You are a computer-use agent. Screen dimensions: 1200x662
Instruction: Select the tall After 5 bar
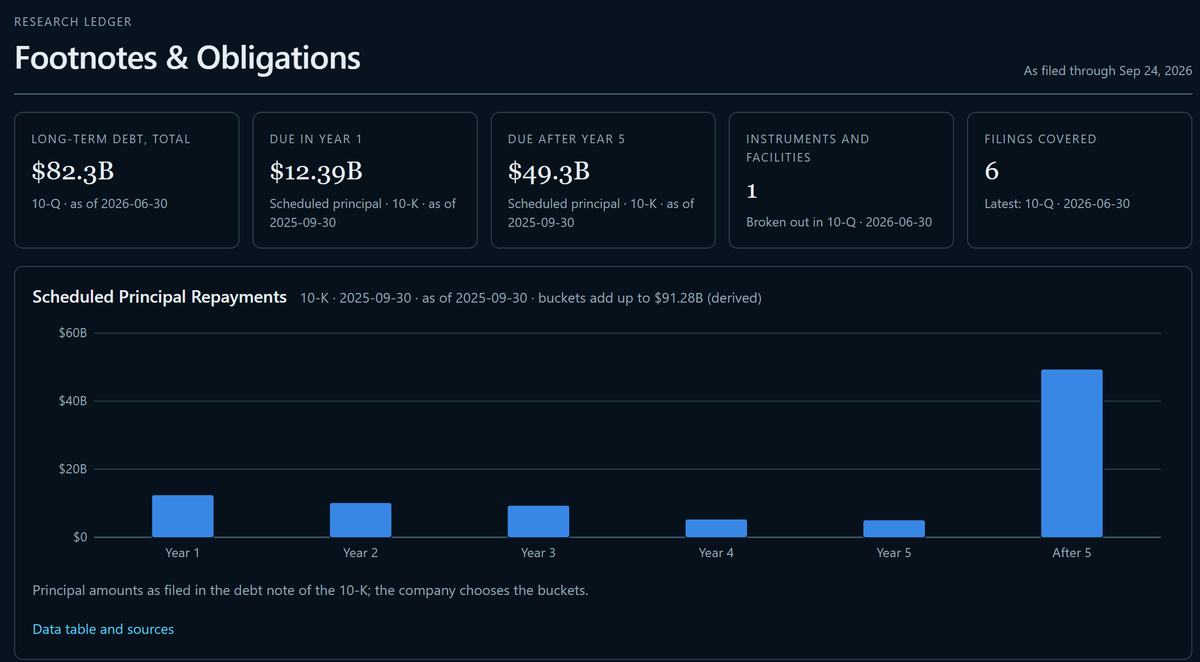coord(1072,453)
